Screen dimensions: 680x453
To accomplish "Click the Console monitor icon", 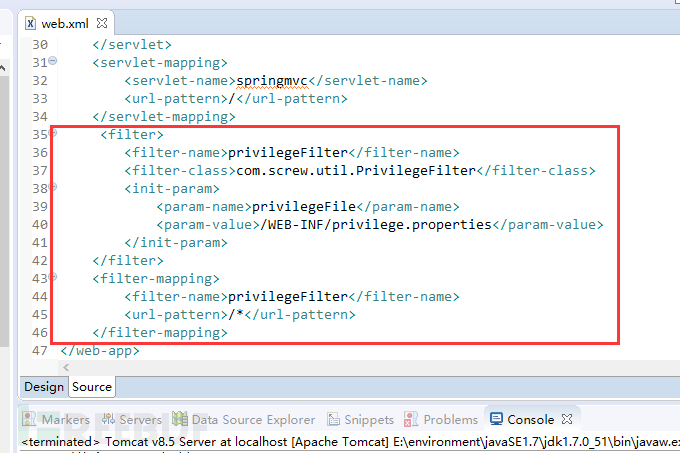I will pos(496,419).
